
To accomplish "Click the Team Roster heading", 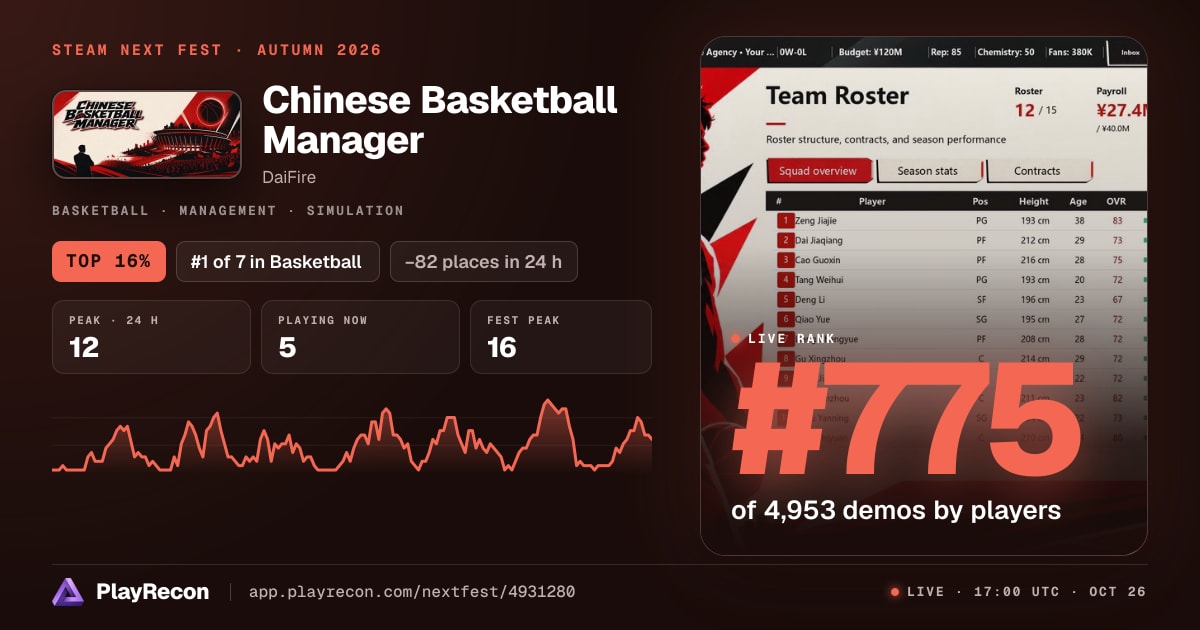I will point(837,96).
